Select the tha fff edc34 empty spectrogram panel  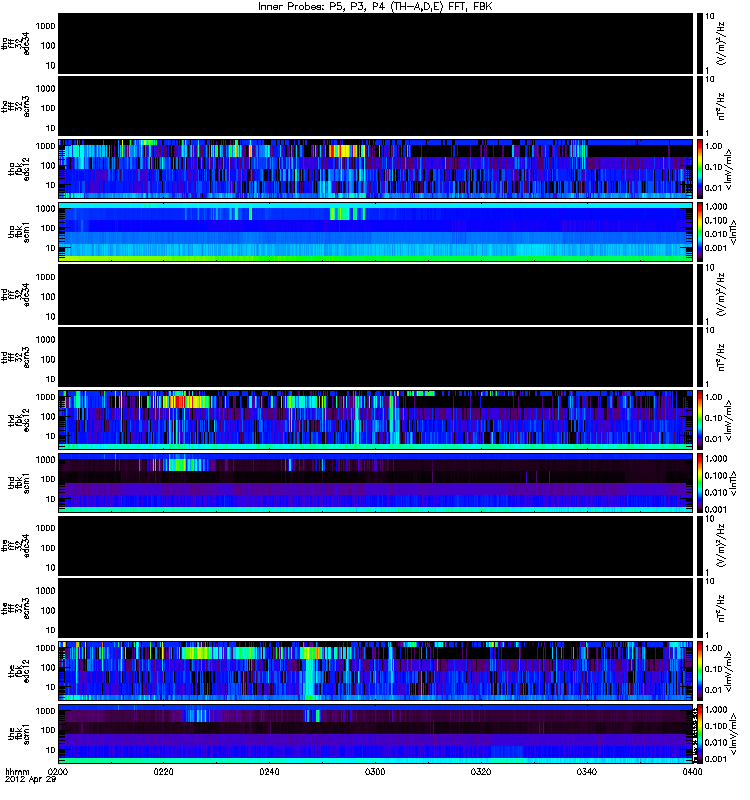pyautogui.click(x=376, y=43)
